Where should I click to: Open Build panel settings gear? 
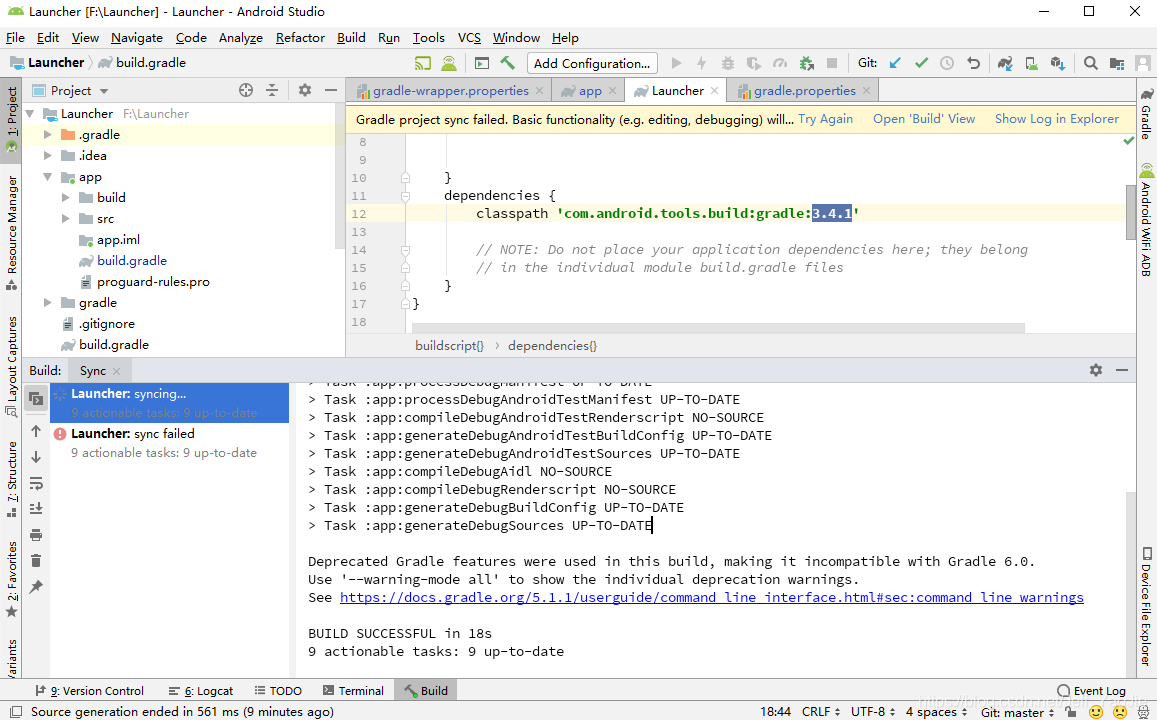(1096, 370)
